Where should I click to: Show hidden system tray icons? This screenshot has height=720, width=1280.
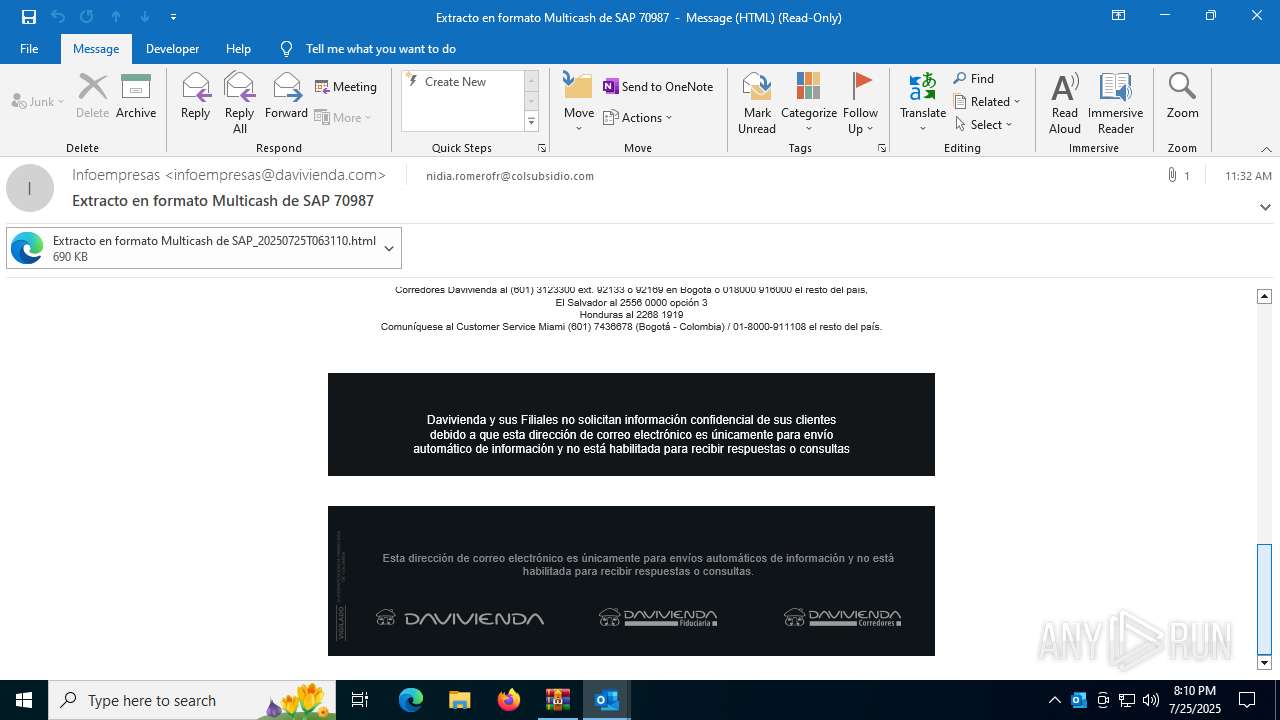click(1054, 700)
